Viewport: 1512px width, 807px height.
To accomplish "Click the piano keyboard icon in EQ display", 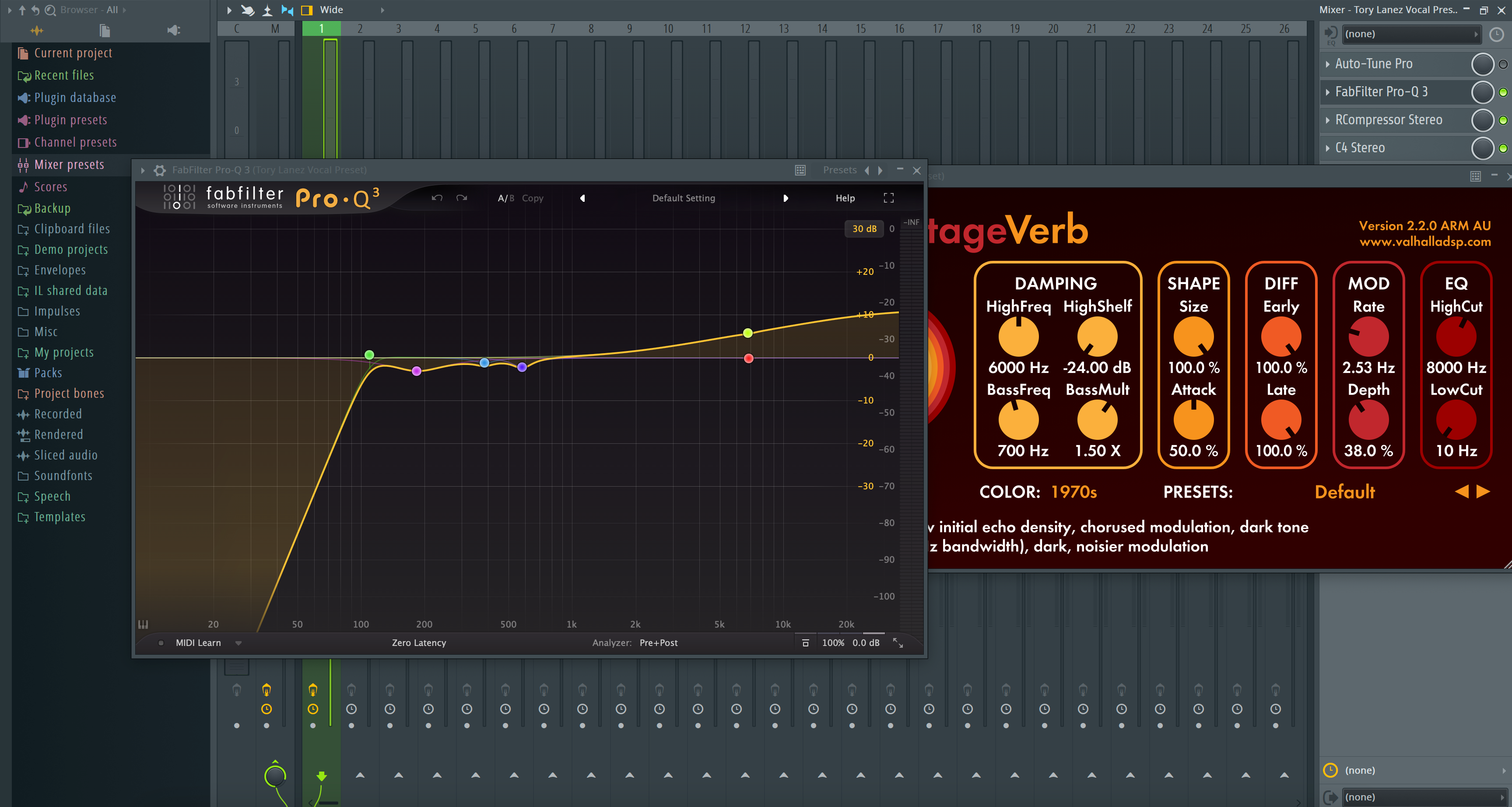I will [x=143, y=624].
